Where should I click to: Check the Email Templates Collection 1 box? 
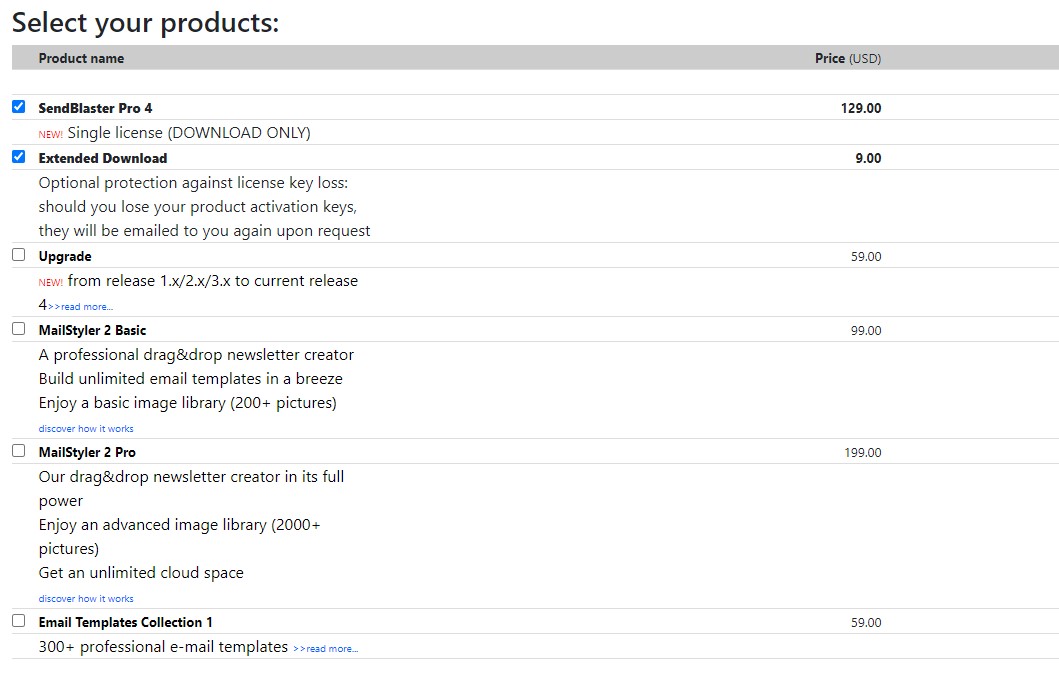(x=19, y=621)
